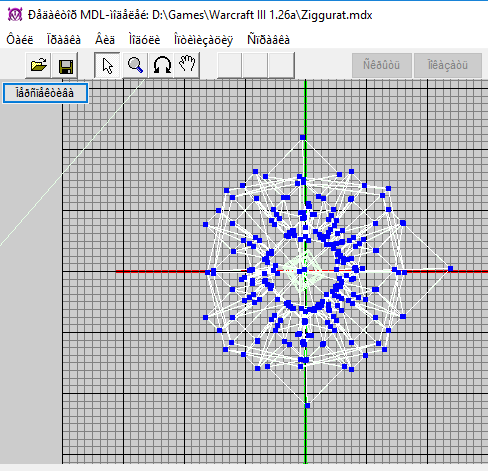The height and width of the screenshot is (471, 488).
Task: Open the 'Ôàéë' menu
Action: click(20, 40)
